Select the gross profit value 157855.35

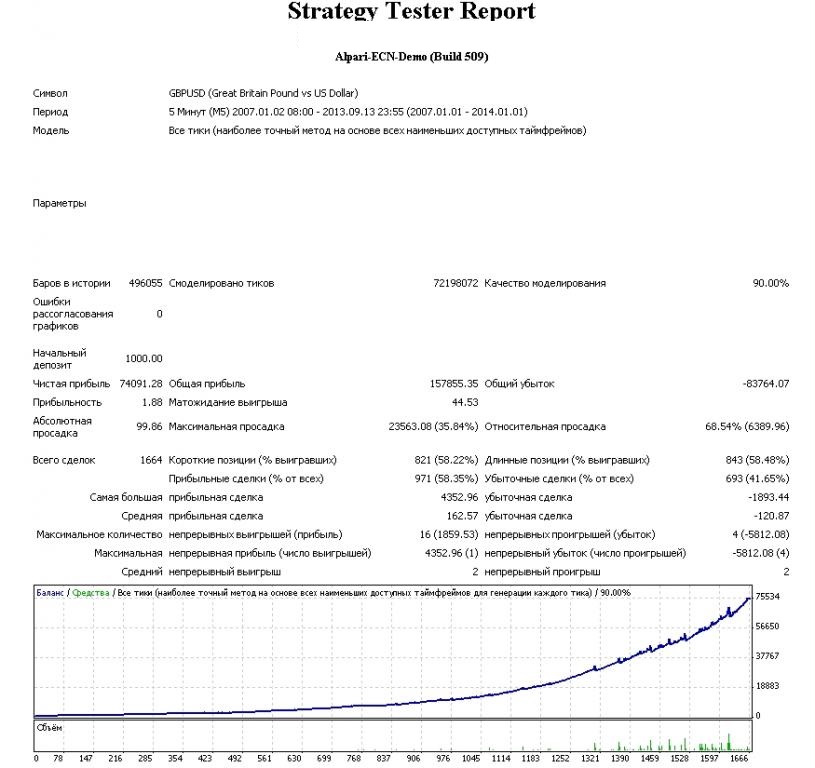(x=454, y=384)
